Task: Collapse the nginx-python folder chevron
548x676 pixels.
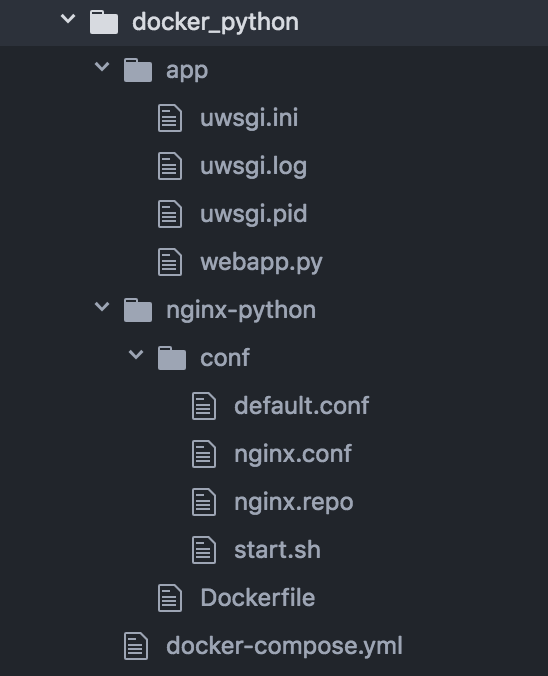Action: 102,307
